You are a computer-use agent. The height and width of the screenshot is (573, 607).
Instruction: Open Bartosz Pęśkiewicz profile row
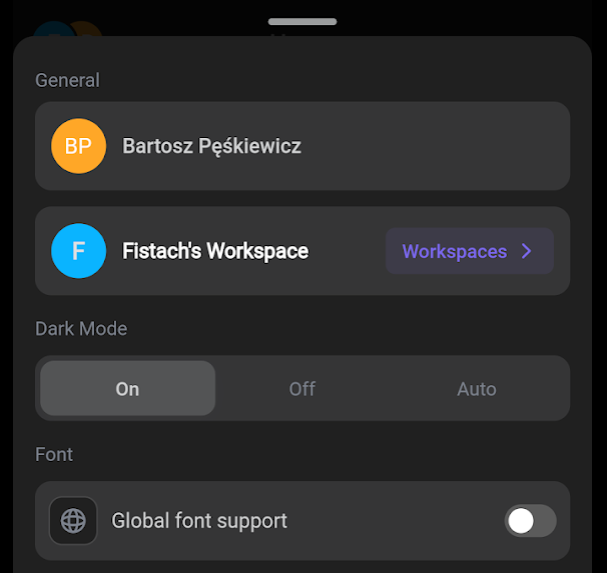[x=302, y=146]
